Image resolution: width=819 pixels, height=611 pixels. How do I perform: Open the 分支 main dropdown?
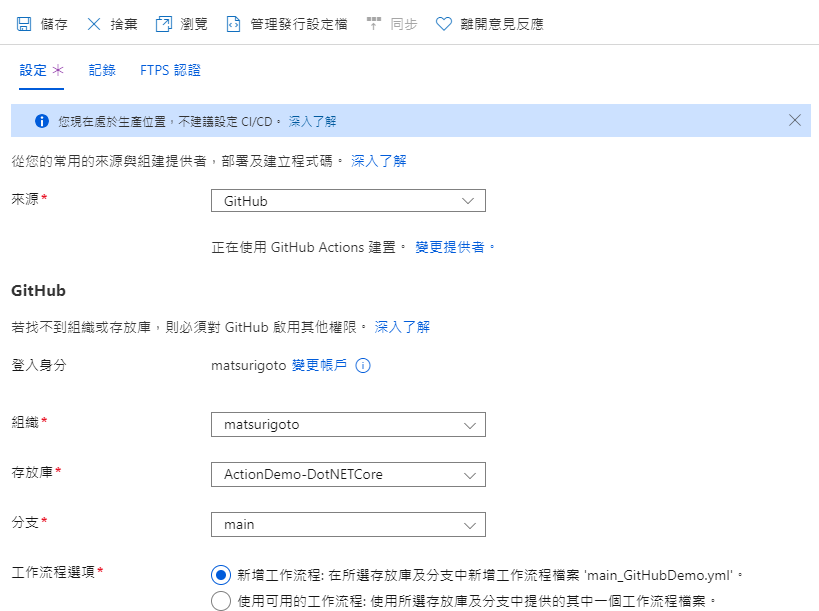348,524
